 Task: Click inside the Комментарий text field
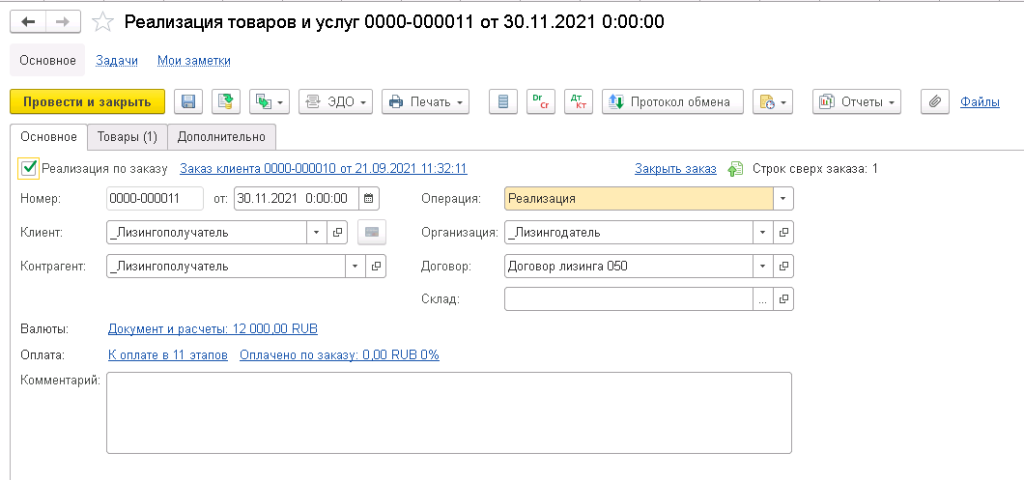[449, 412]
